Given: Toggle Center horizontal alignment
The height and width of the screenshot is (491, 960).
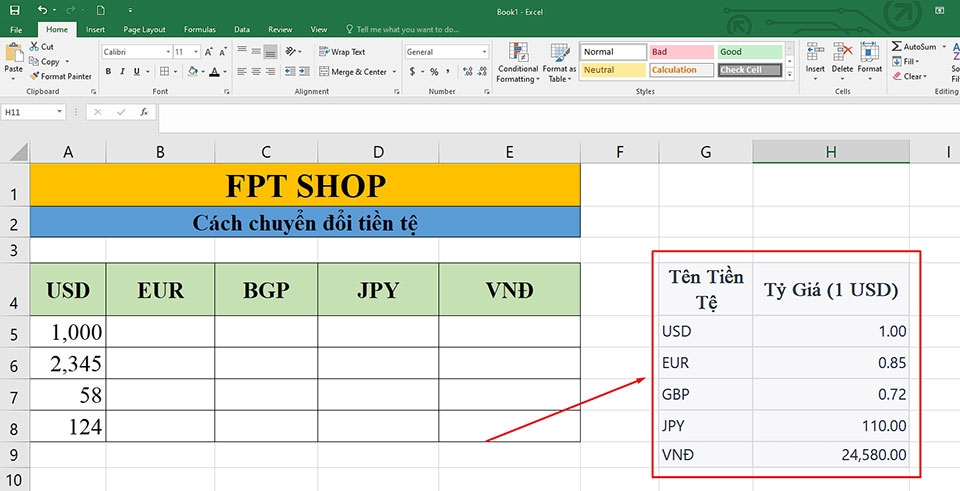Looking at the screenshot, I should (256, 72).
